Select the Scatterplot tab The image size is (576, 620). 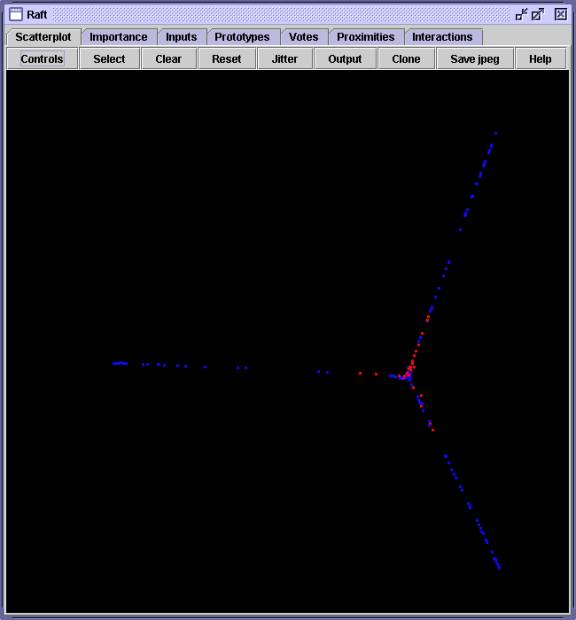[43, 37]
